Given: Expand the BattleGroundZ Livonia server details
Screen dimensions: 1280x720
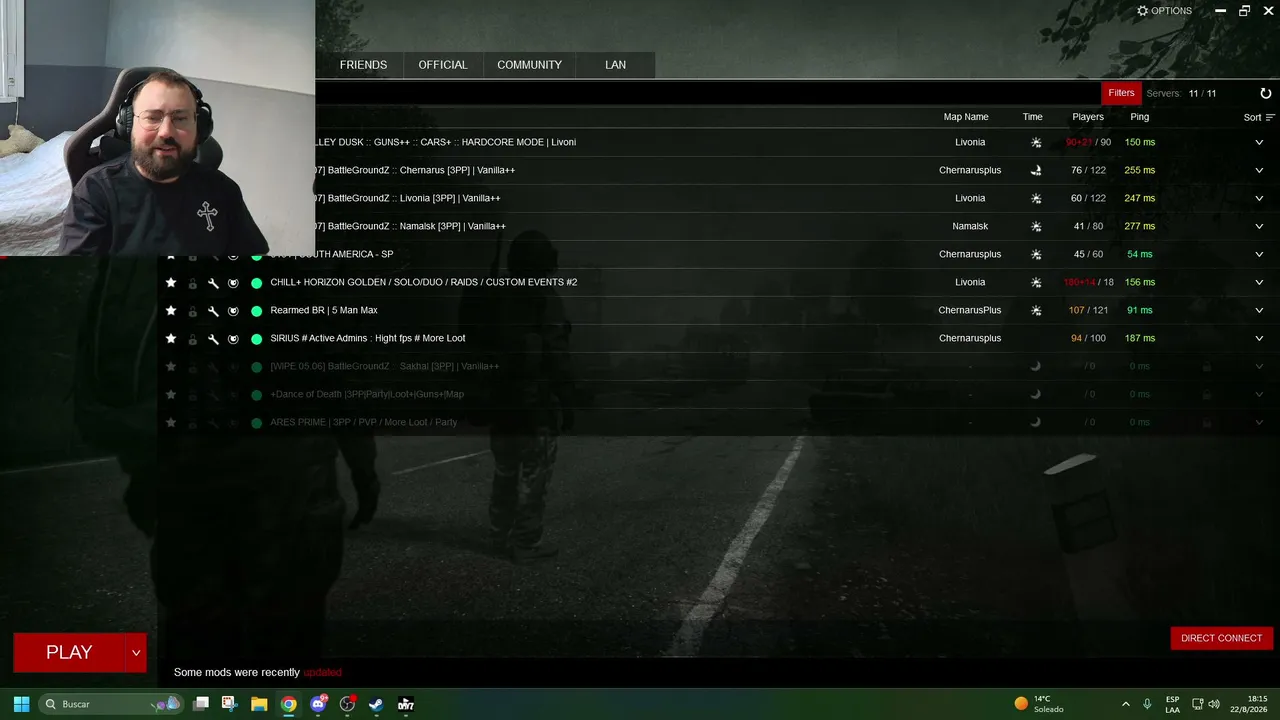Looking at the screenshot, I should [x=1259, y=198].
